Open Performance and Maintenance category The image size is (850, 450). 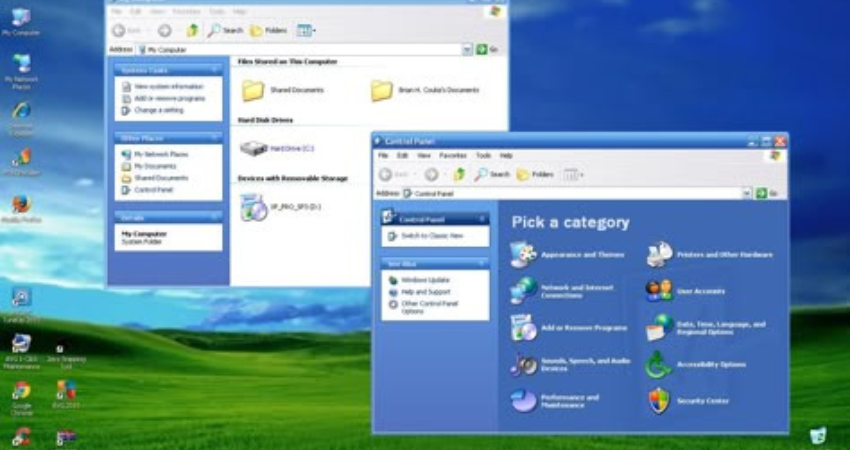coord(555,401)
